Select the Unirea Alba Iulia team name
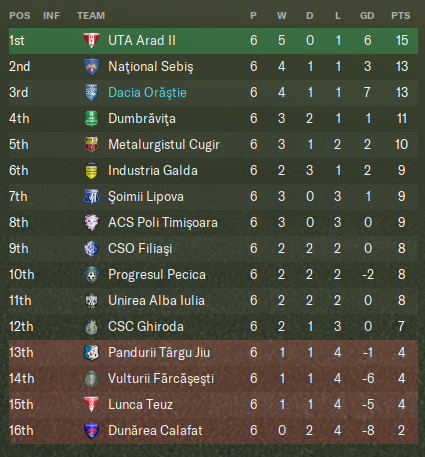 [156, 301]
